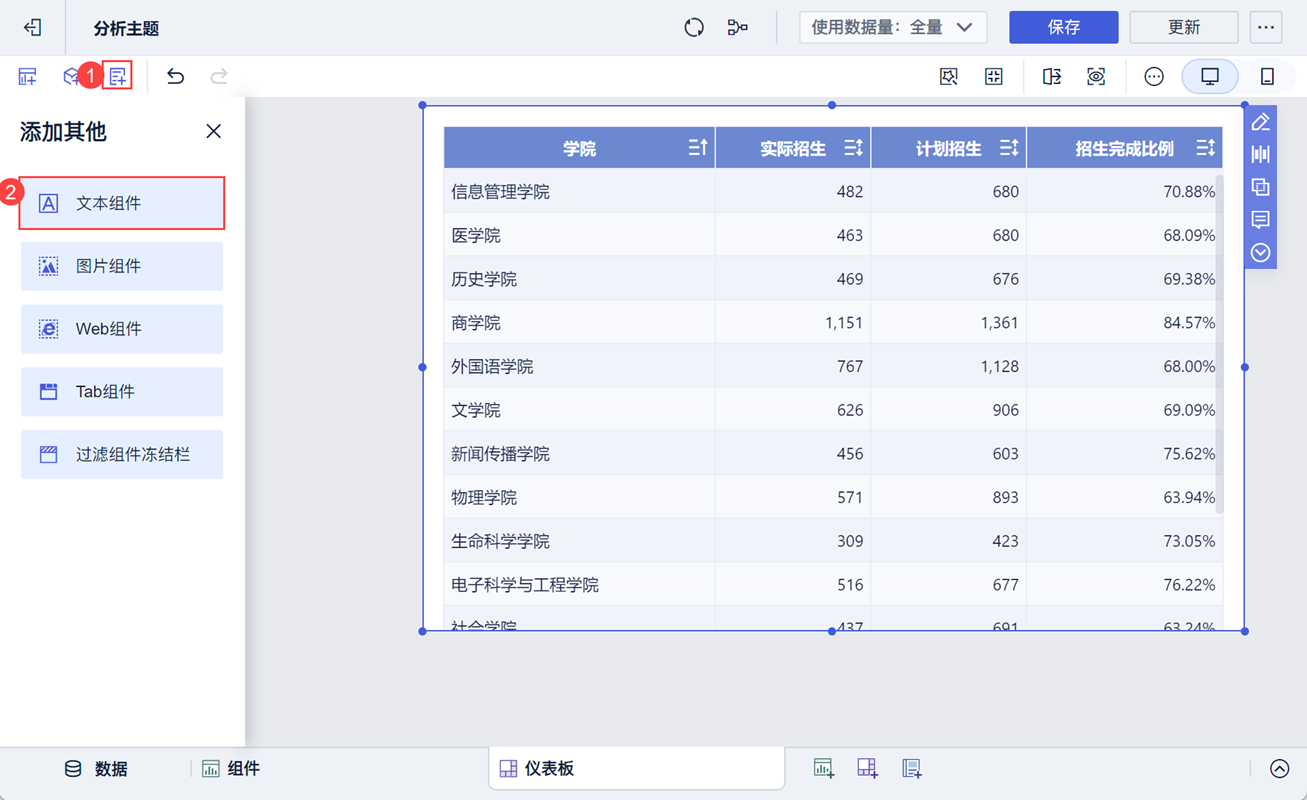Viewport: 1307px width, 800px height.
Task: Collapse bottom bar with chevron-up icon
Action: (1279, 768)
